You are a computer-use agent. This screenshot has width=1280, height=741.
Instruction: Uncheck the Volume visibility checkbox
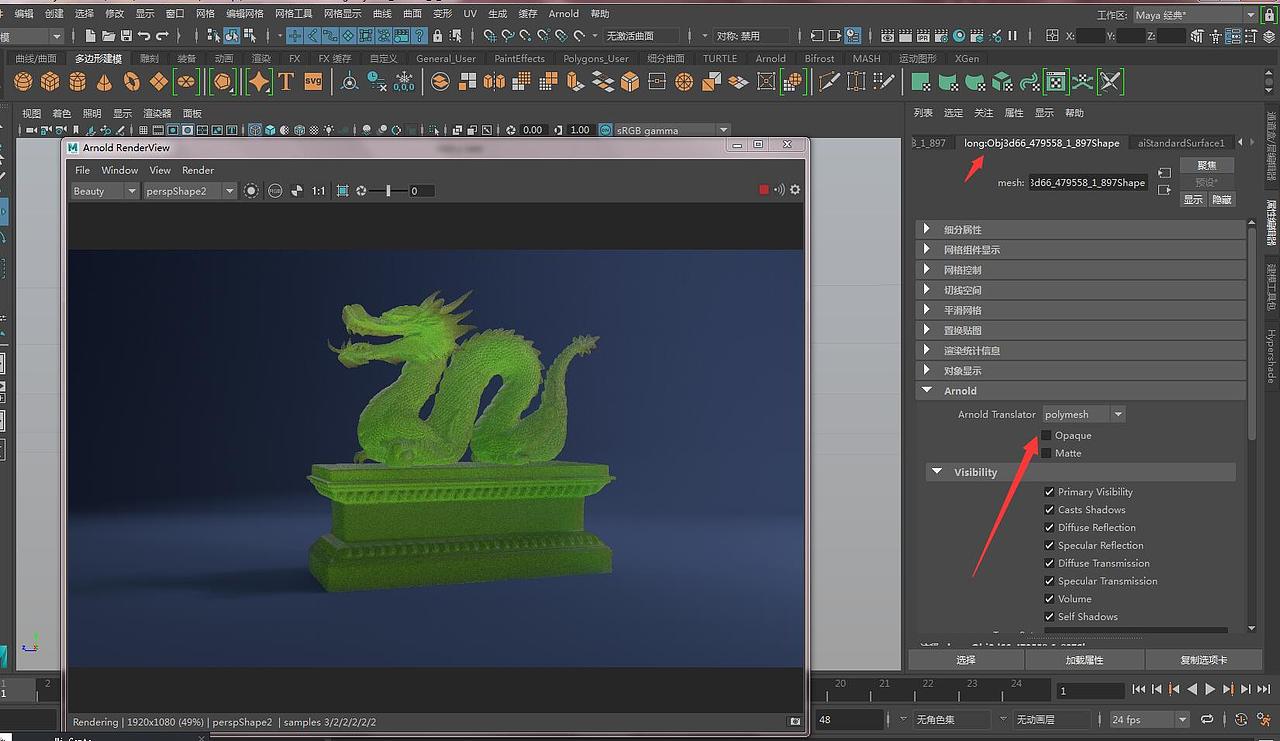click(1049, 599)
